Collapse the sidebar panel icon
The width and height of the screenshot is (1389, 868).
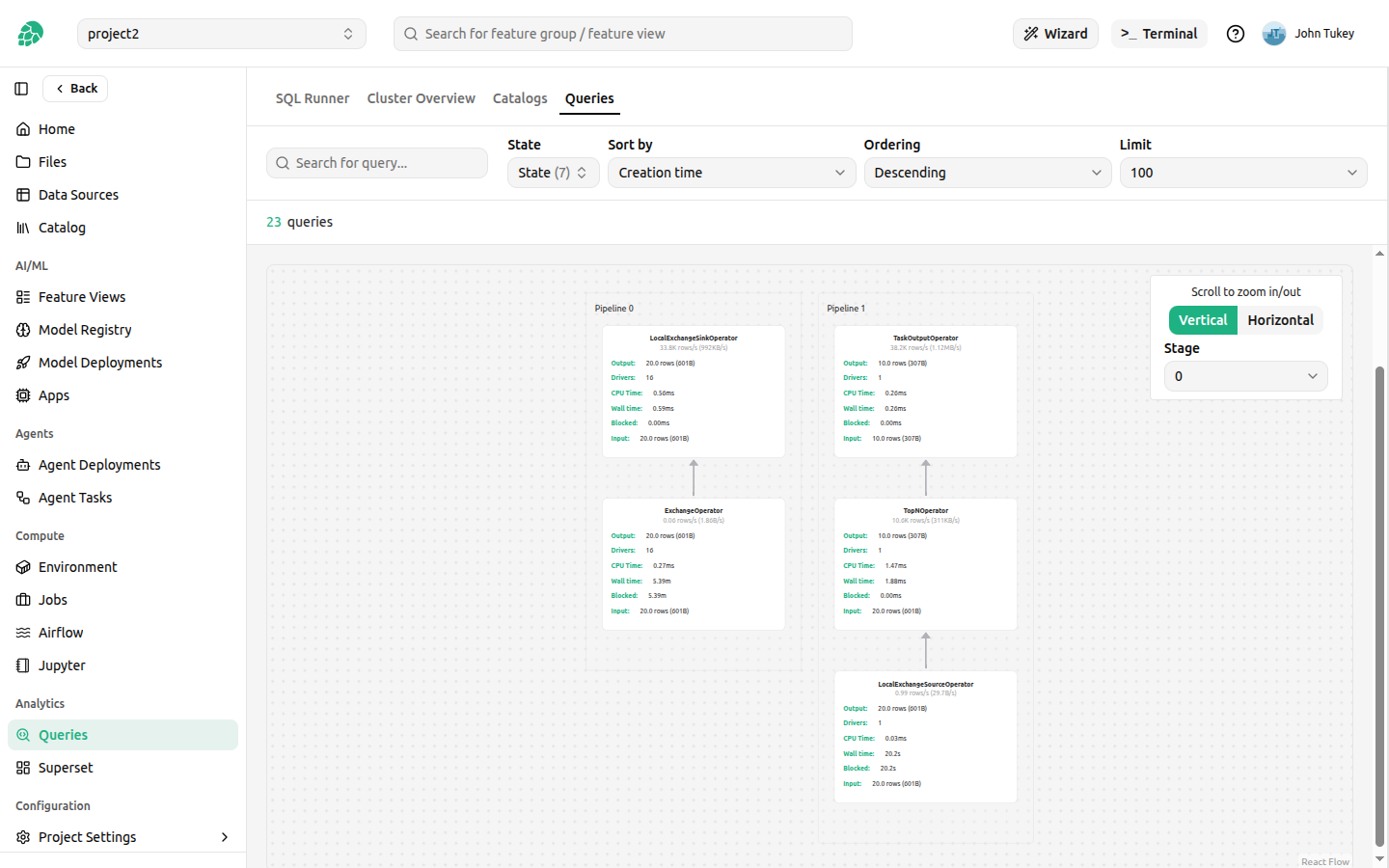21,89
